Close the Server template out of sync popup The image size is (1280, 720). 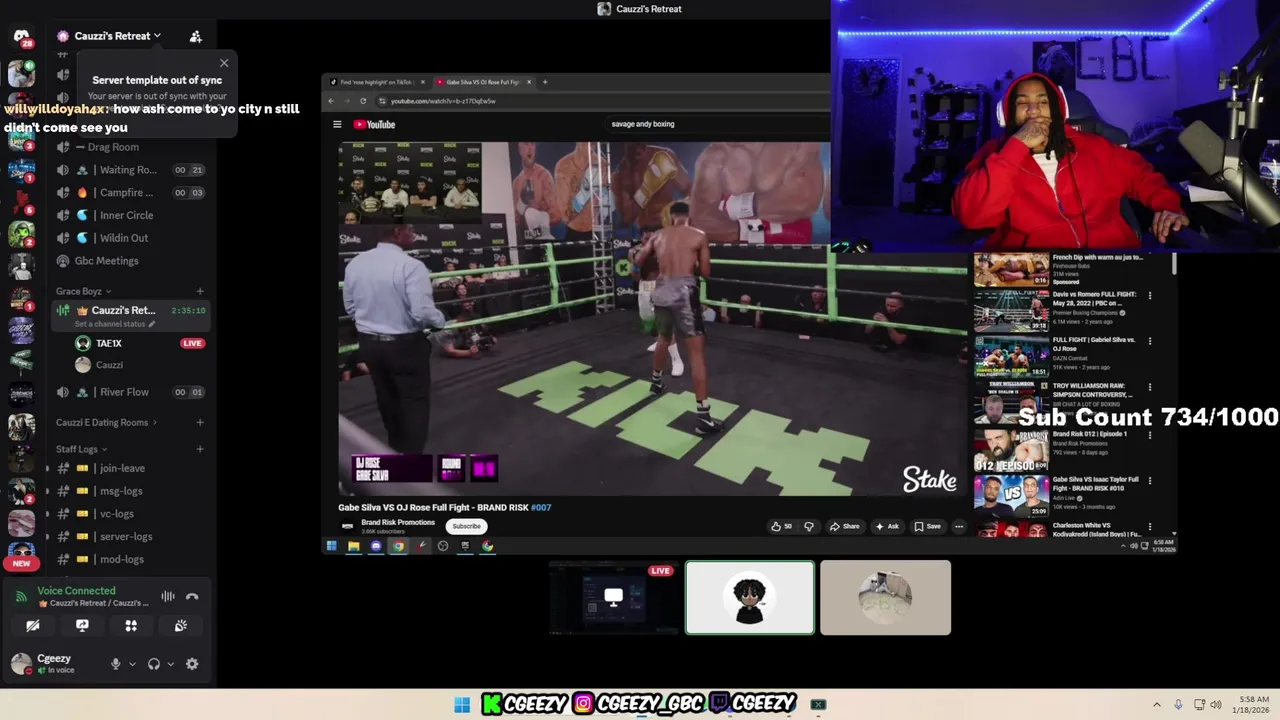[224, 63]
